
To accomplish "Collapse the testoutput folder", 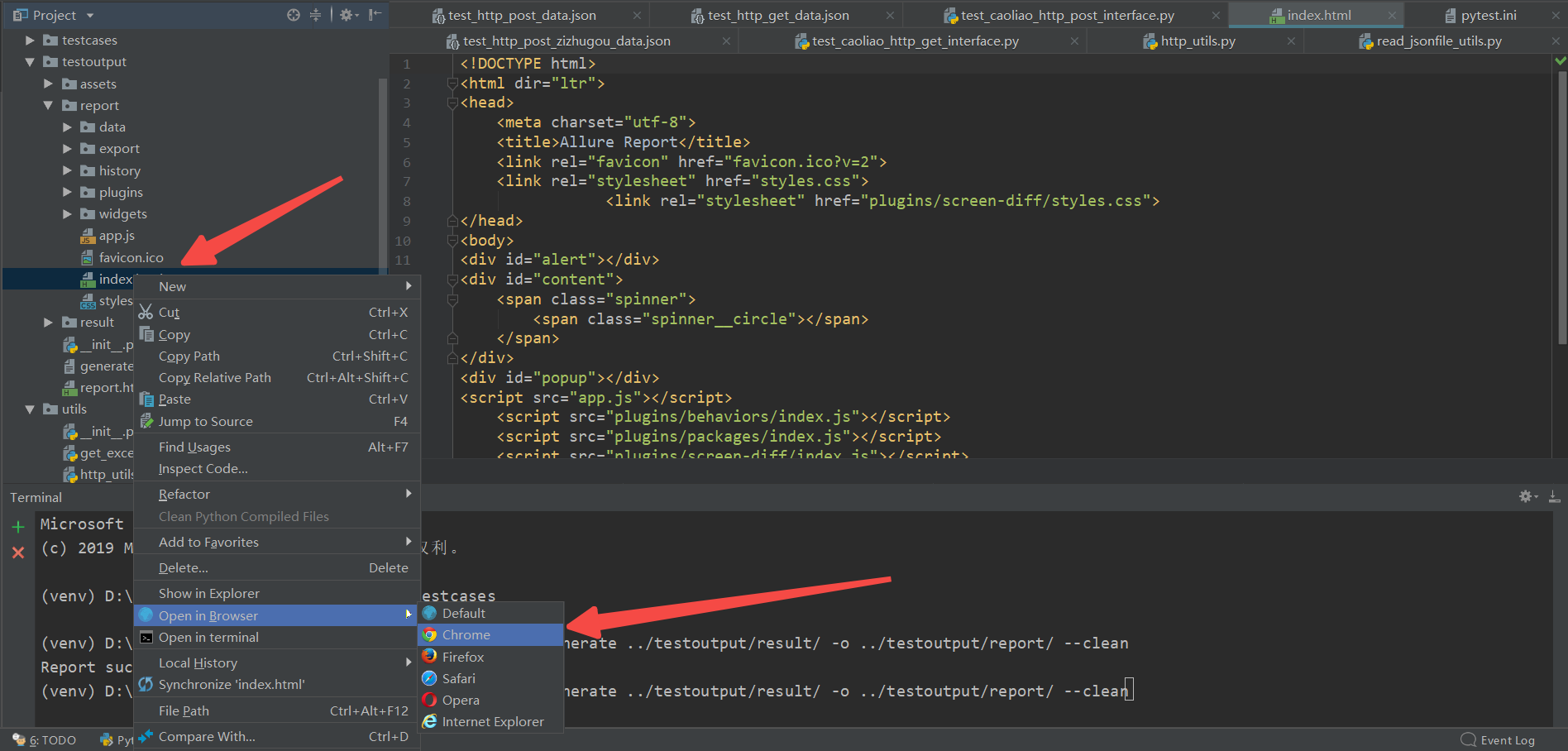I will (x=30, y=61).
